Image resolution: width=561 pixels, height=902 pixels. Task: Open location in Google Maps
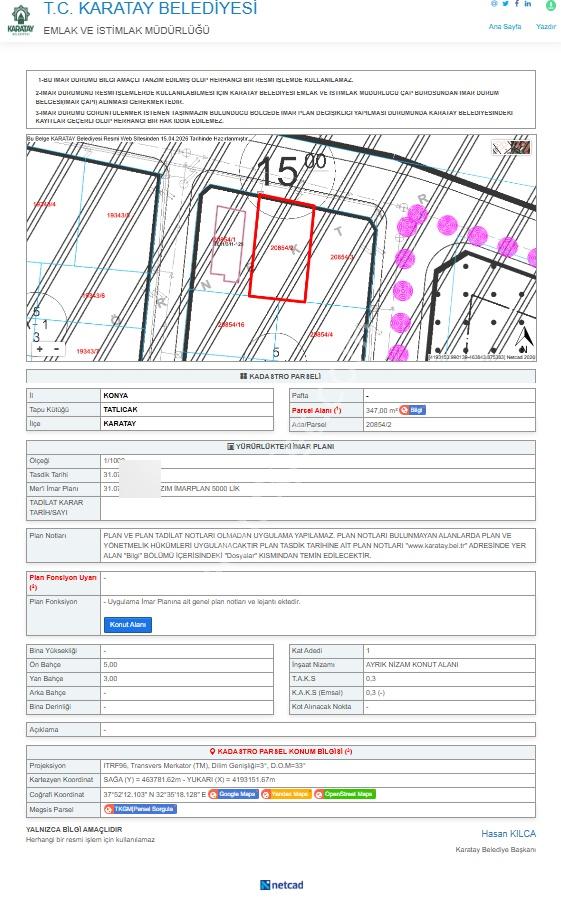[234, 794]
